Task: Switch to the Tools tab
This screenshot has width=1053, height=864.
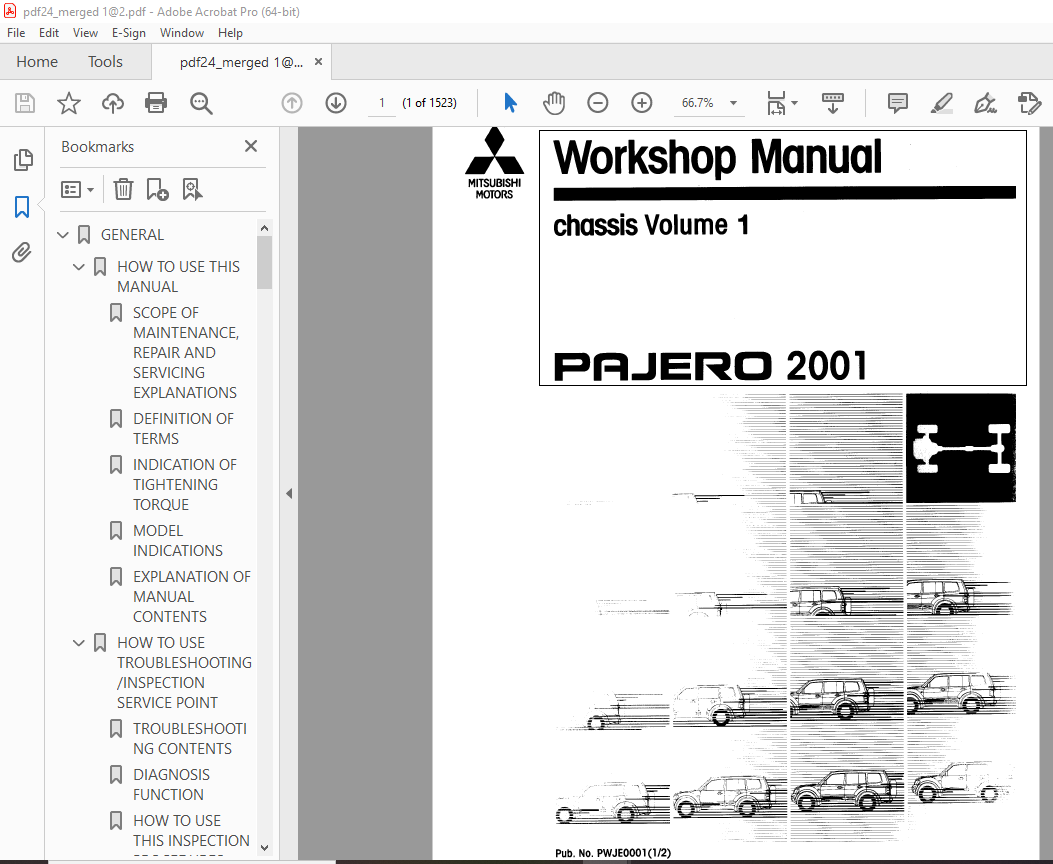Action: [x=105, y=62]
